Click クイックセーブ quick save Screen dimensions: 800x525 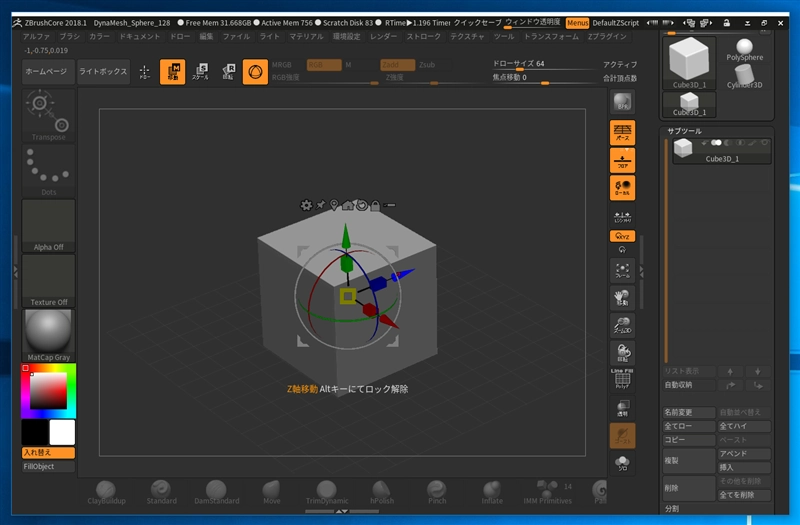478,23
